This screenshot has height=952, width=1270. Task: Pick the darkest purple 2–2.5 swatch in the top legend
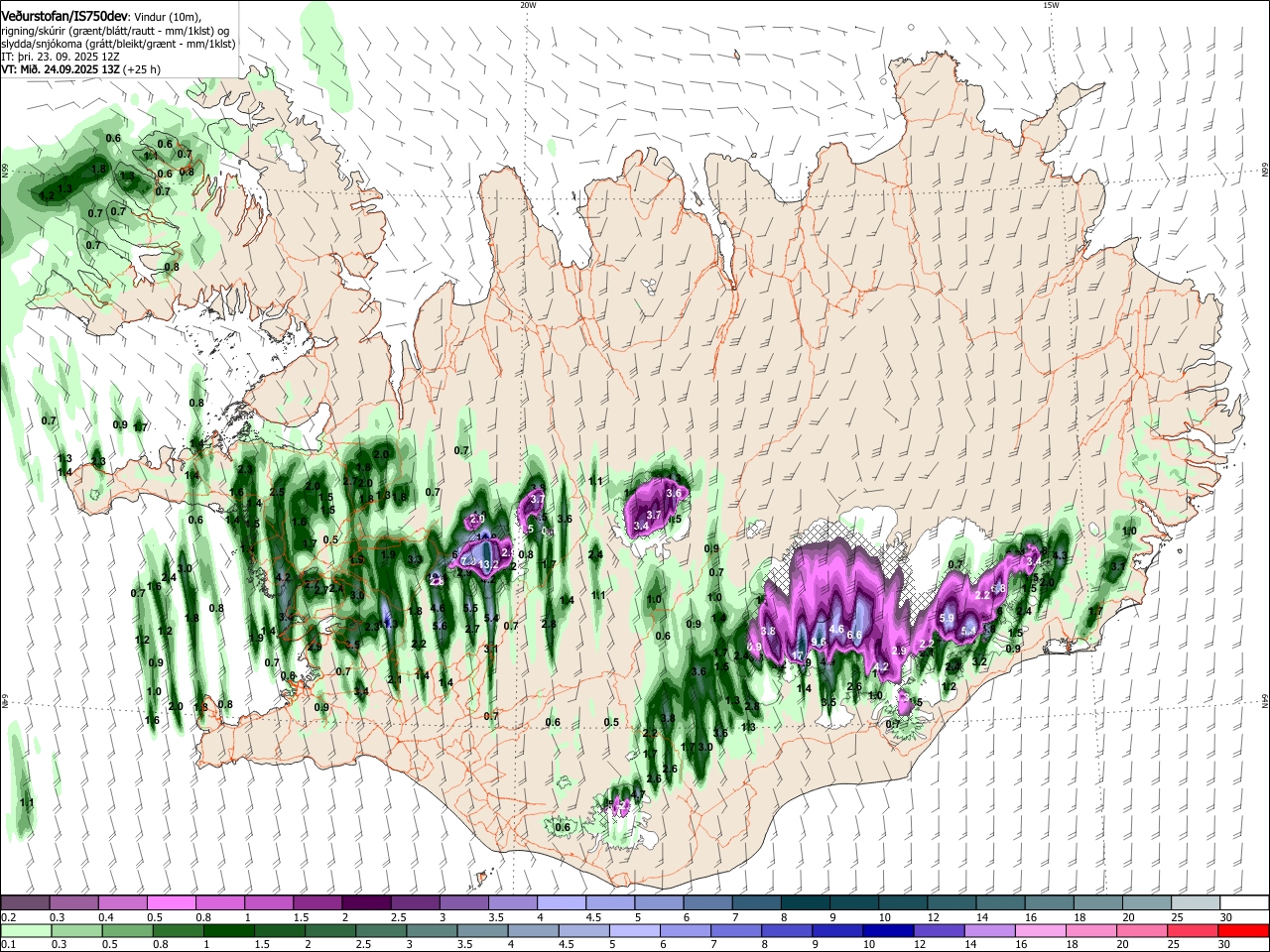tap(365, 903)
